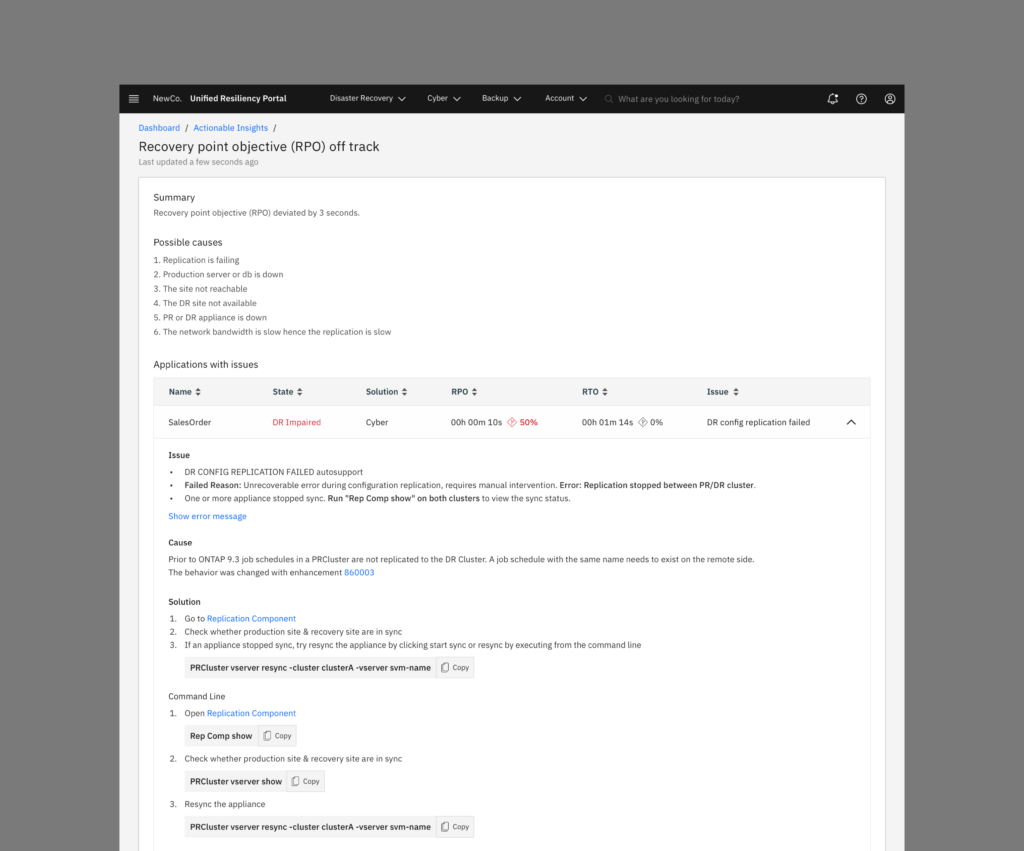Open the notifications bell
Image resolution: width=1024 pixels, height=851 pixels.
tap(833, 99)
